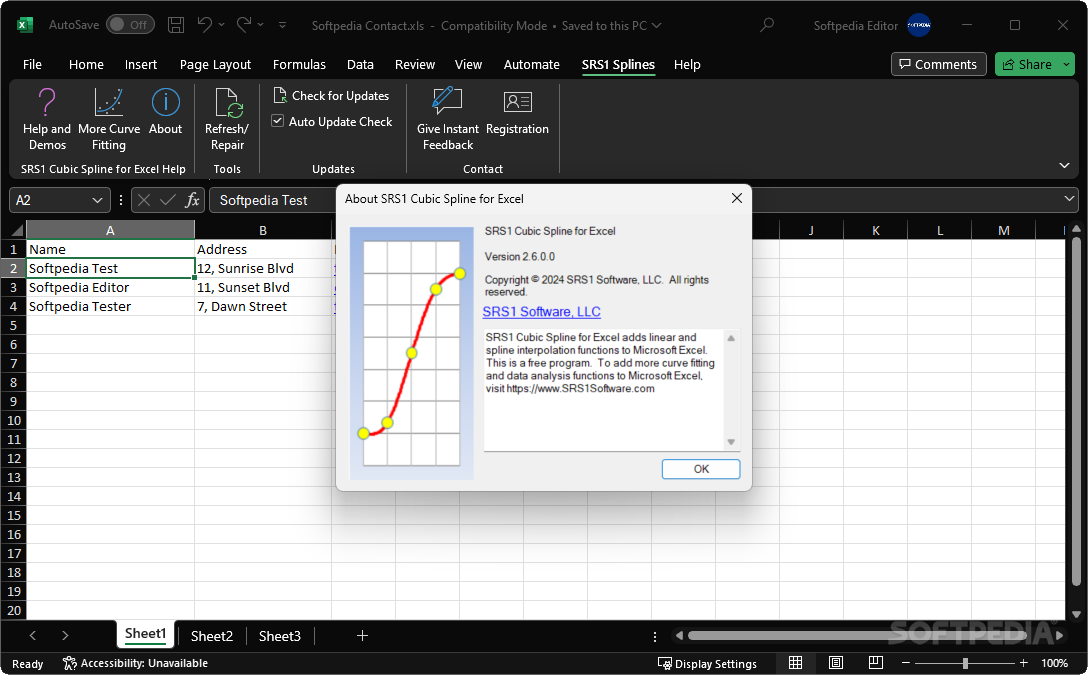Open the Redo history dropdown arrow
Image resolution: width=1088 pixels, height=675 pixels.
click(261, 25)
